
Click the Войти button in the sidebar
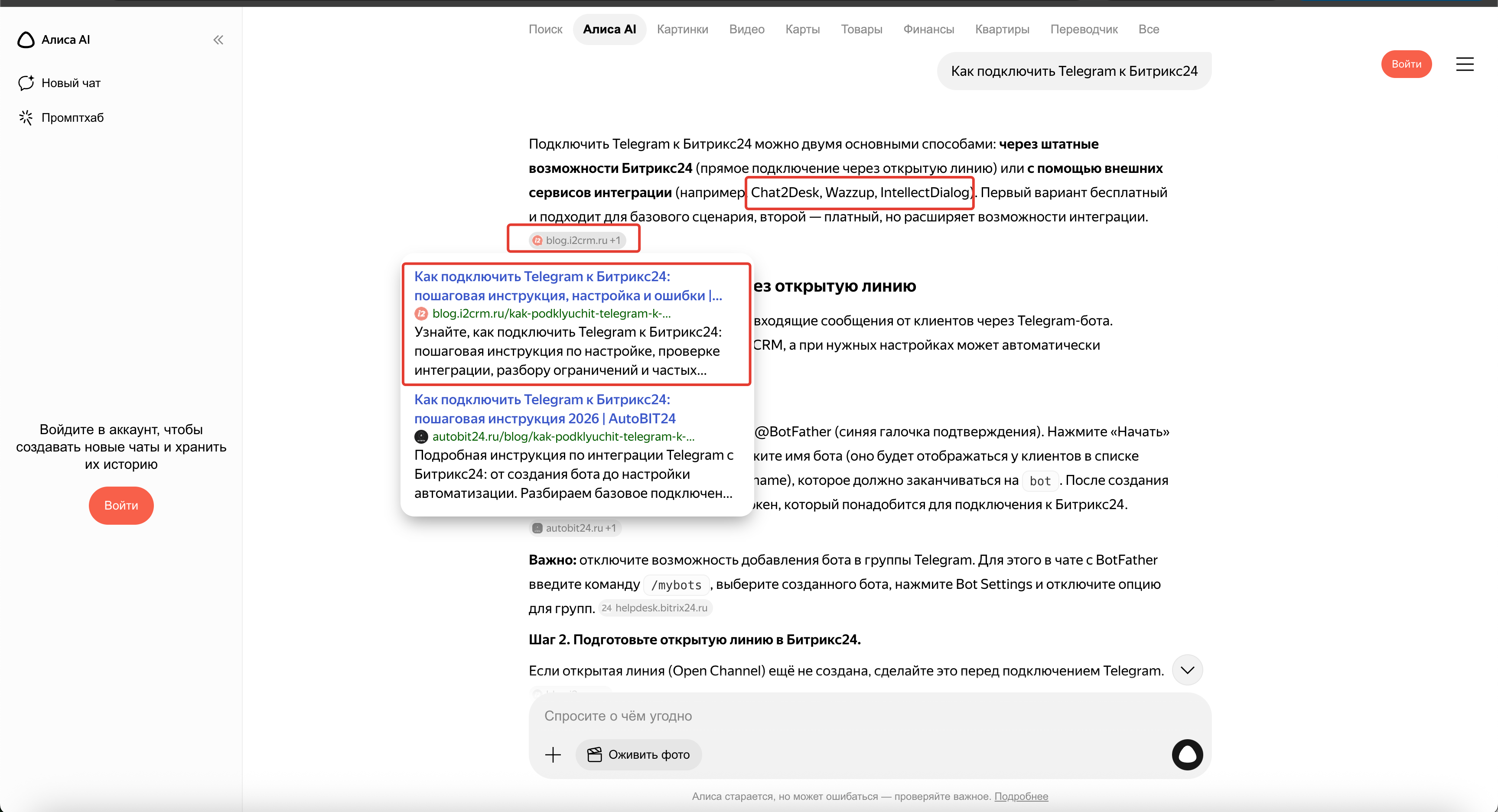pos(121,505)
